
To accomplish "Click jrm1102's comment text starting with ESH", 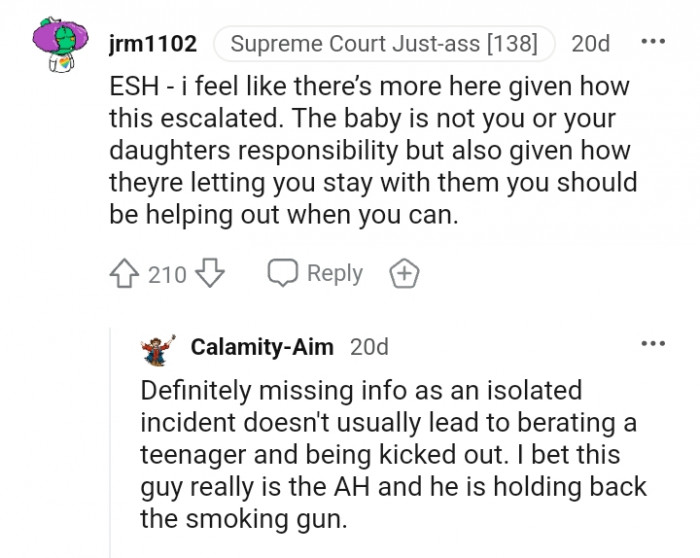I will coord(370,150).
